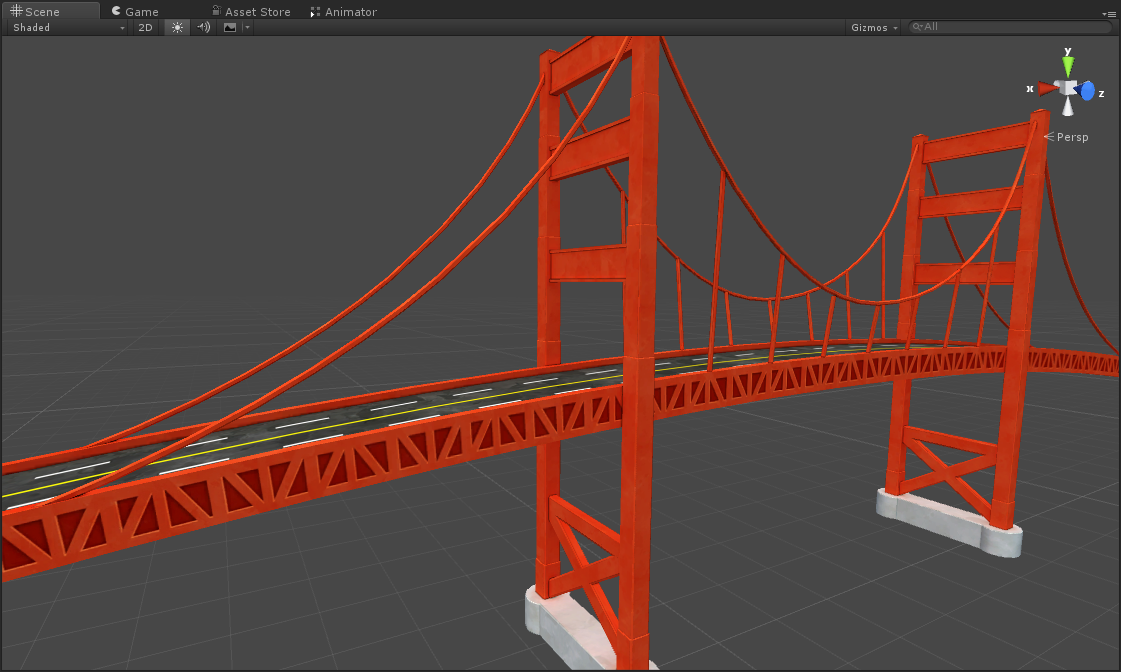Click the Animator tab icon

[315, 11]
